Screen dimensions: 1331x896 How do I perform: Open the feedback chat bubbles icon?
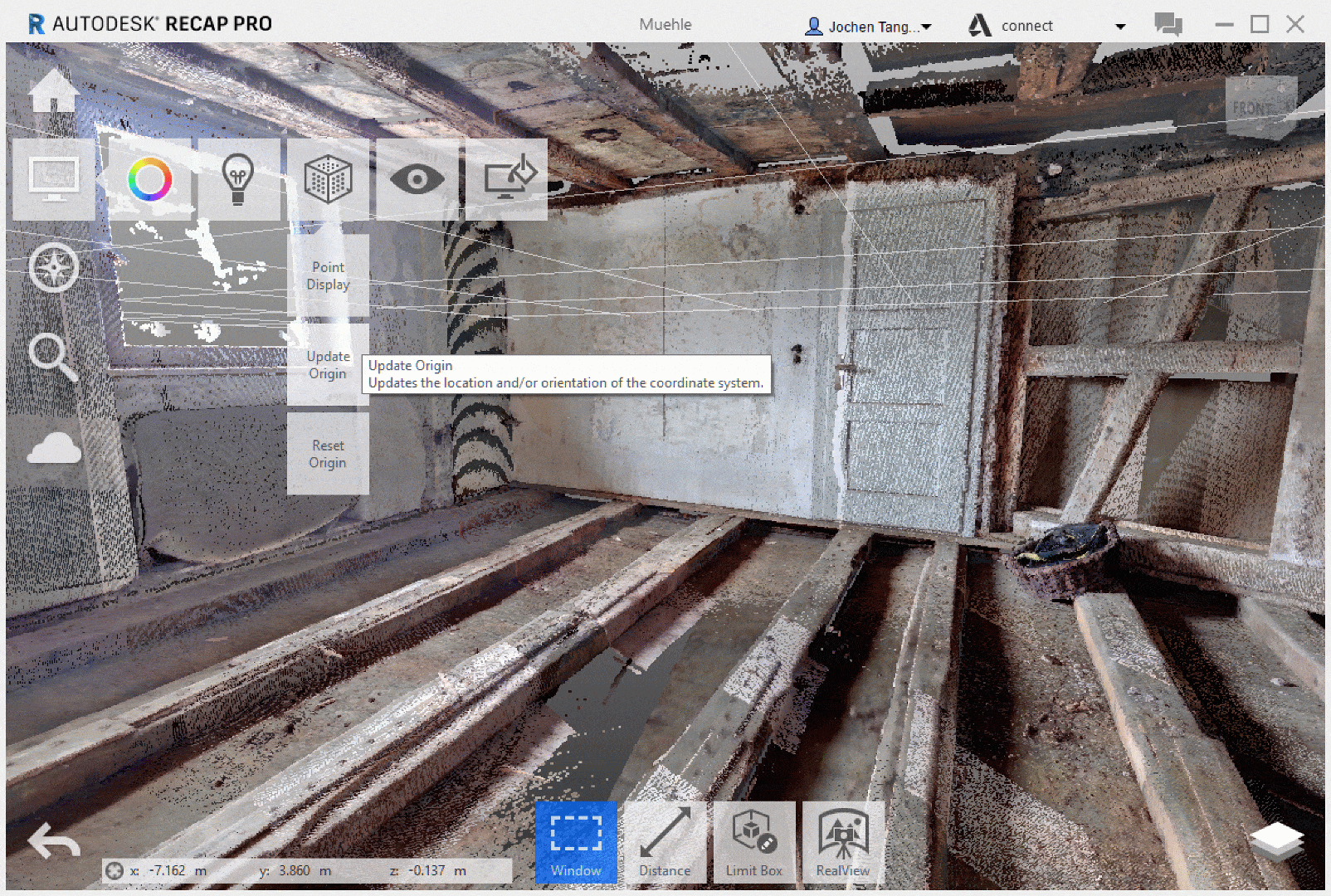click(1168, 24)
